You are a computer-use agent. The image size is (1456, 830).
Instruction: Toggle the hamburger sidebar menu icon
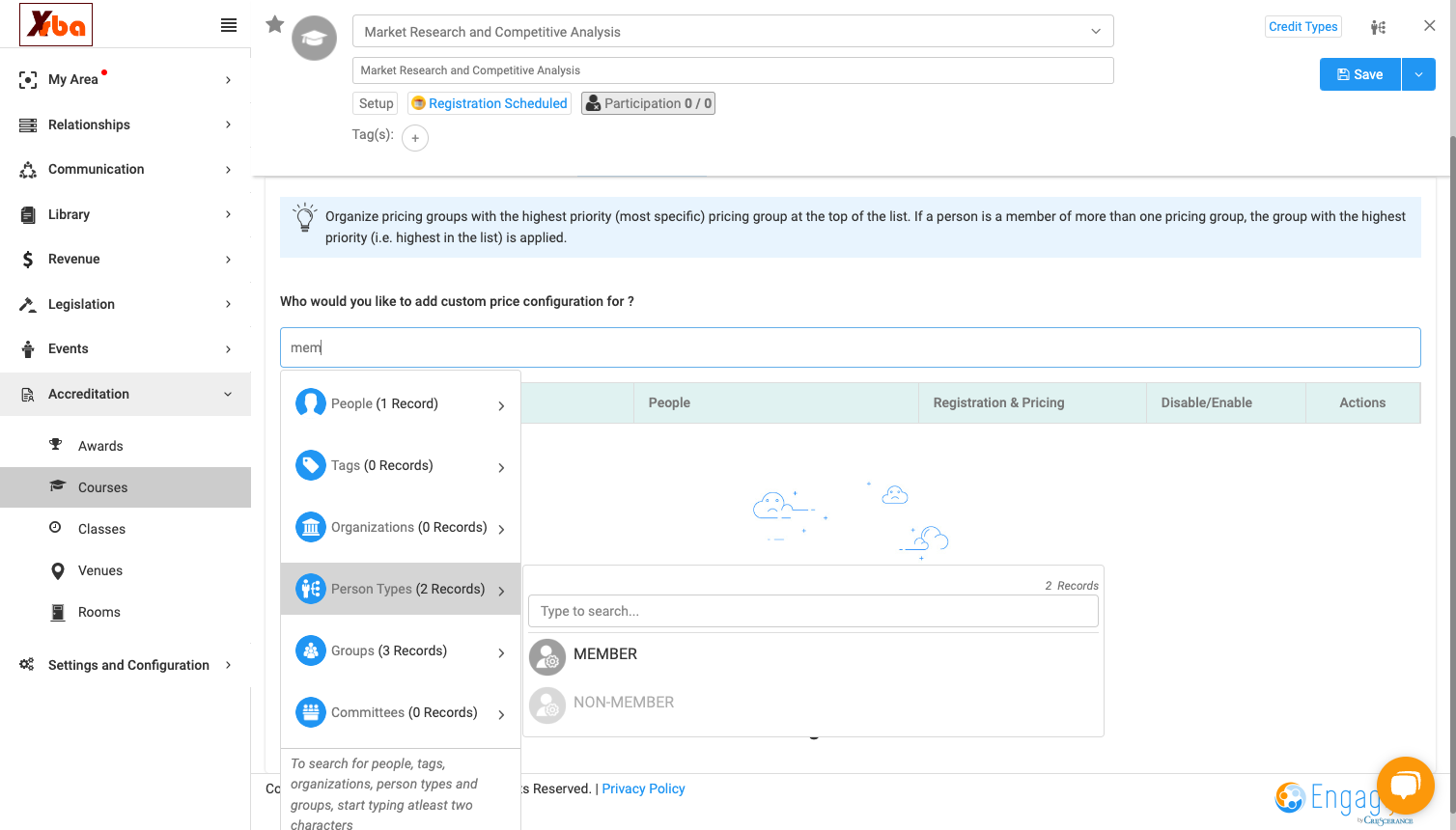click(x=229, y=25)
